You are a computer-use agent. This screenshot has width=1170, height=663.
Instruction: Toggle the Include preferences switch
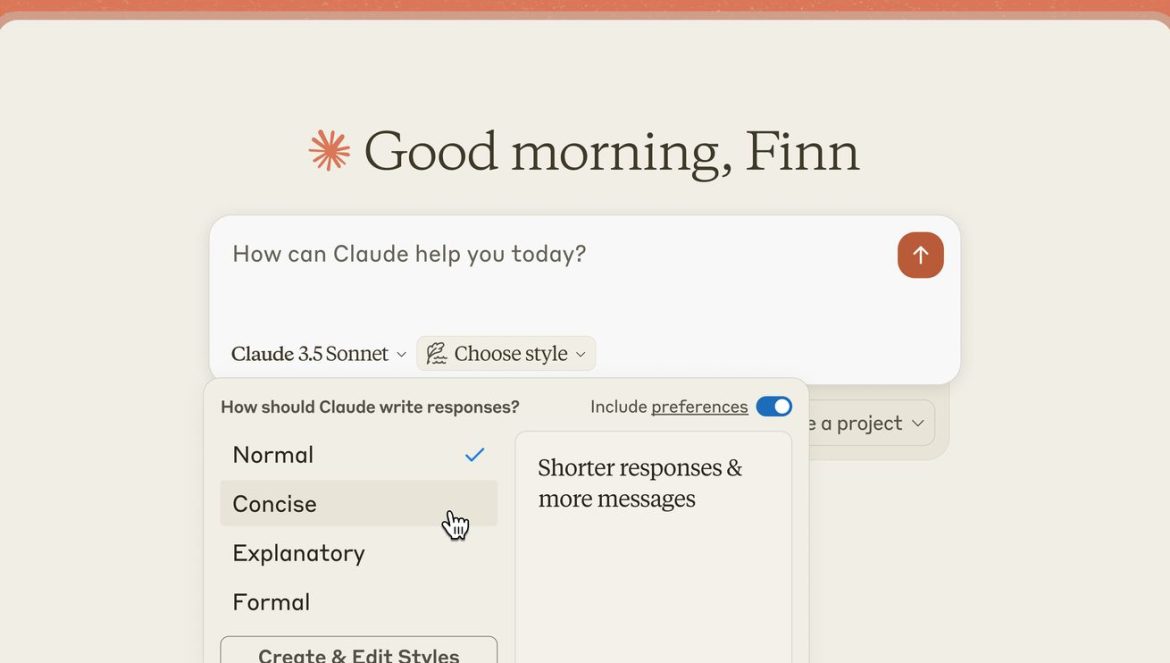pyautogui.click(x=774, y=406)
